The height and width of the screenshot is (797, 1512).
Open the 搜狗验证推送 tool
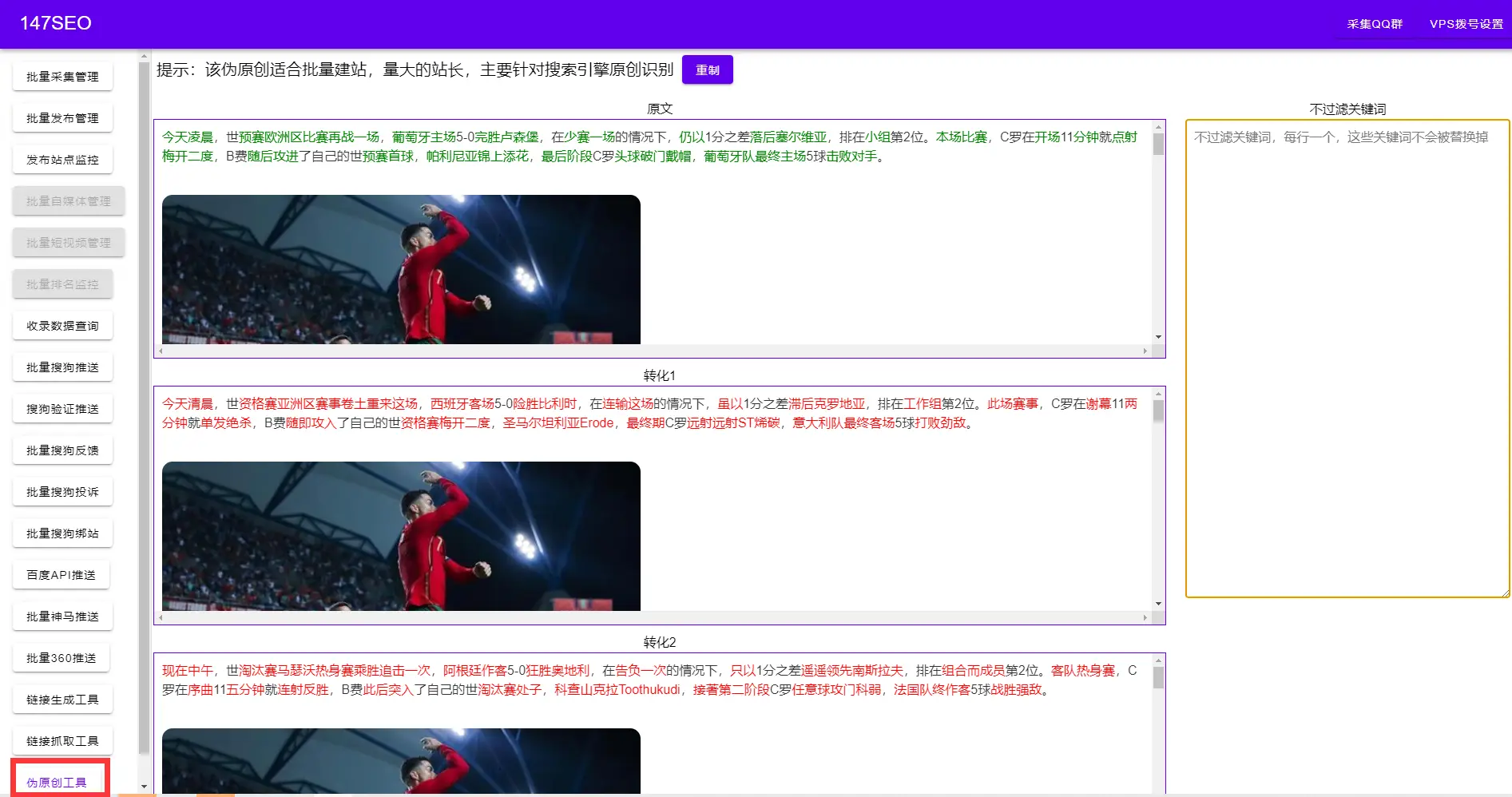(x=62, y=408)
